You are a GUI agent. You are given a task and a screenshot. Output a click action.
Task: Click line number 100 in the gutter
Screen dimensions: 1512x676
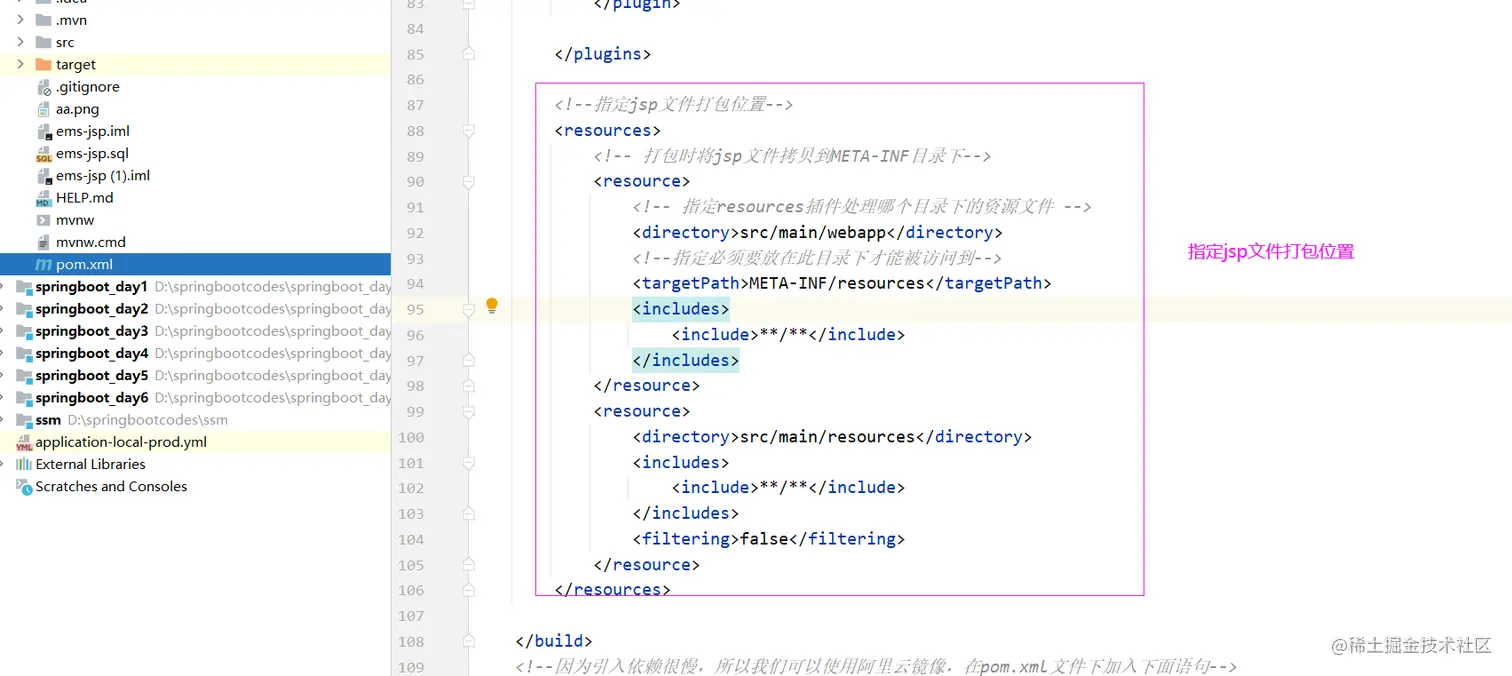[411, 437]
